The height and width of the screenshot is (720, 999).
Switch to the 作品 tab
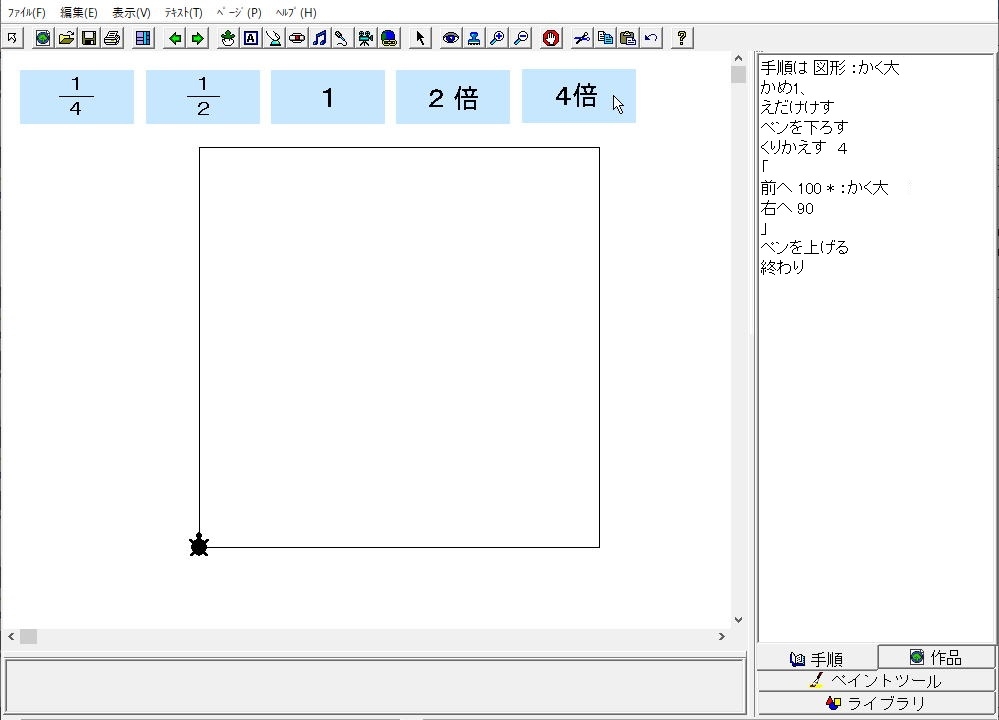[936, 657]
